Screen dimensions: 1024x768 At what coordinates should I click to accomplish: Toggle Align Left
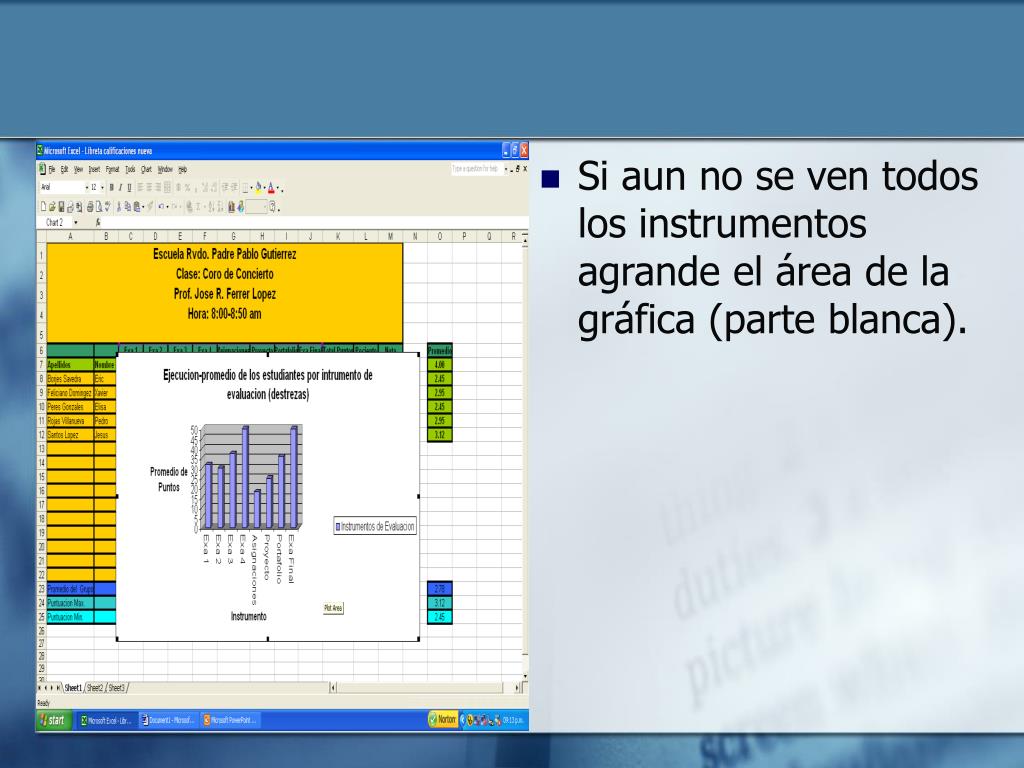pyautogui.click(x=140, y=187)
